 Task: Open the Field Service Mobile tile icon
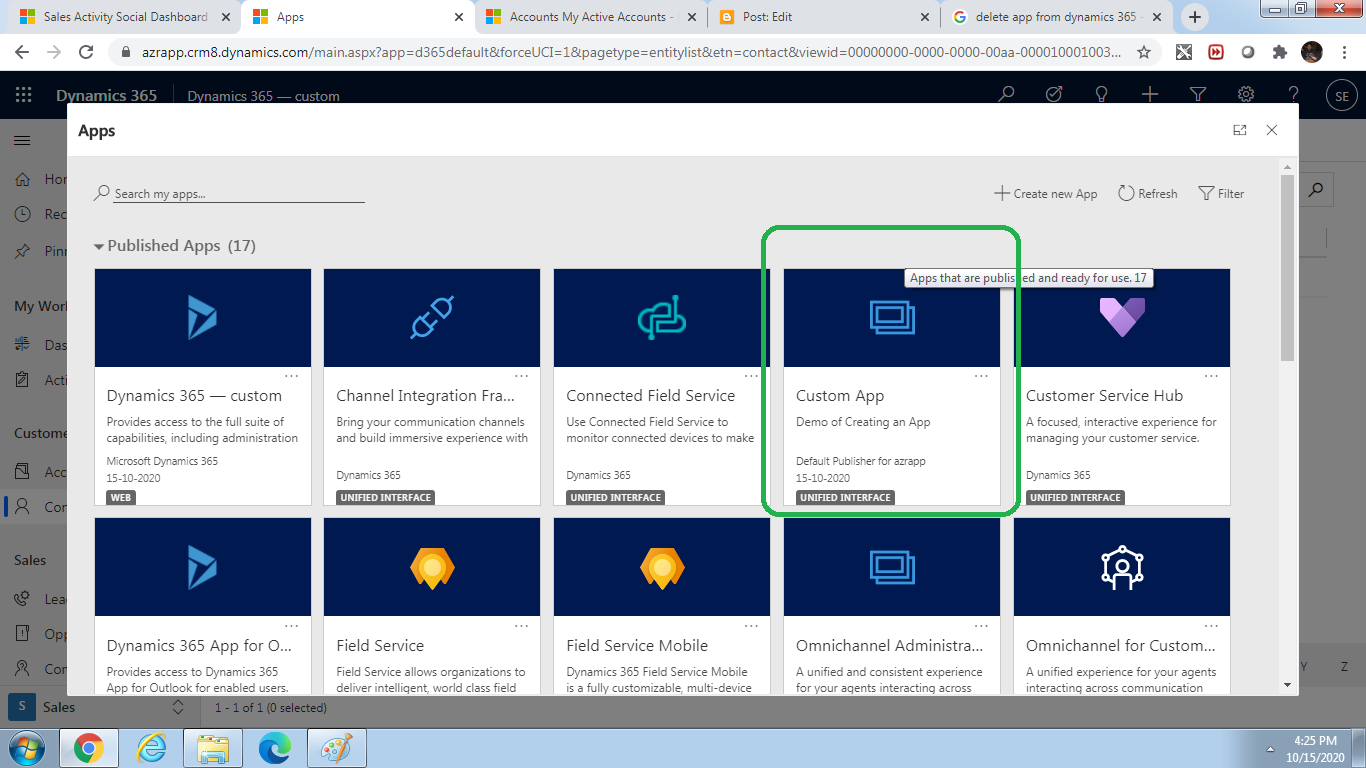[x=662, y=568]
